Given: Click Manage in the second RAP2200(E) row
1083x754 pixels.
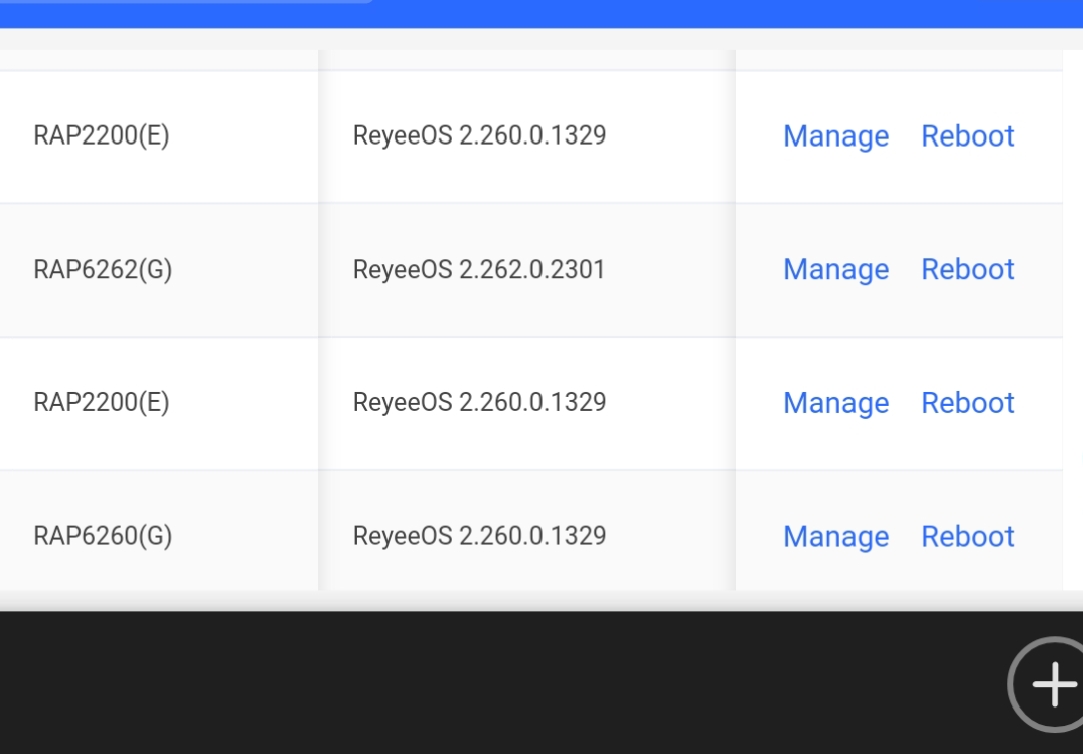Looking at the screenshot, I should pos(835,403).
